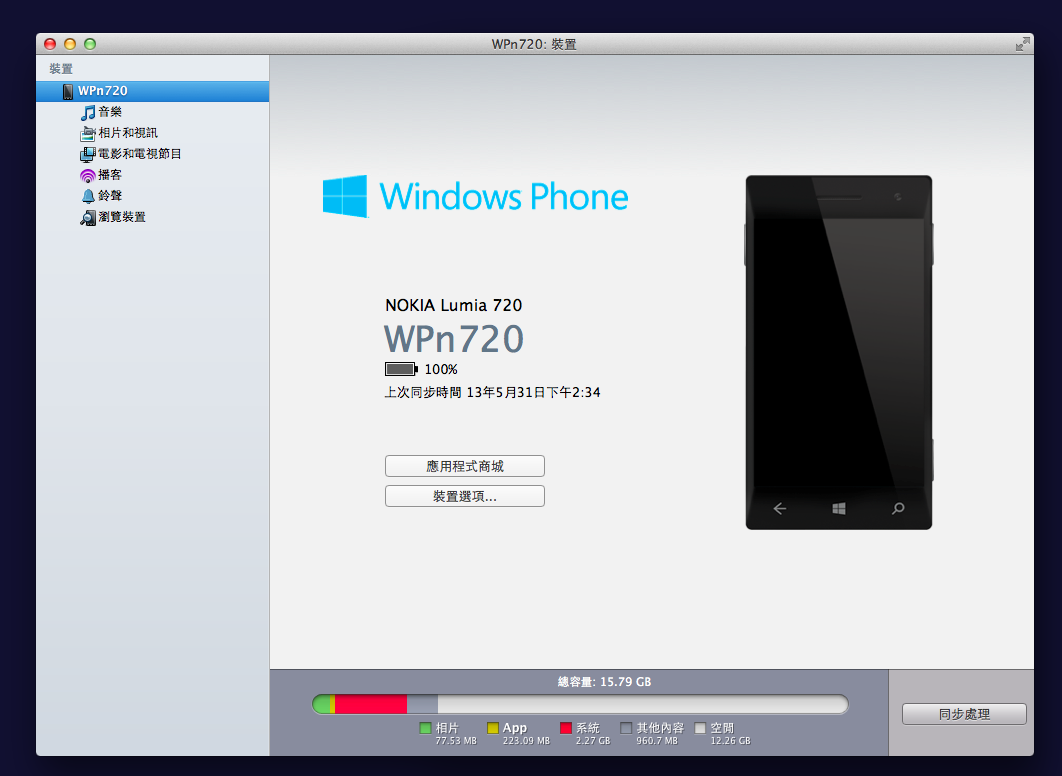Click the 960.7 MB other content value

657,741
